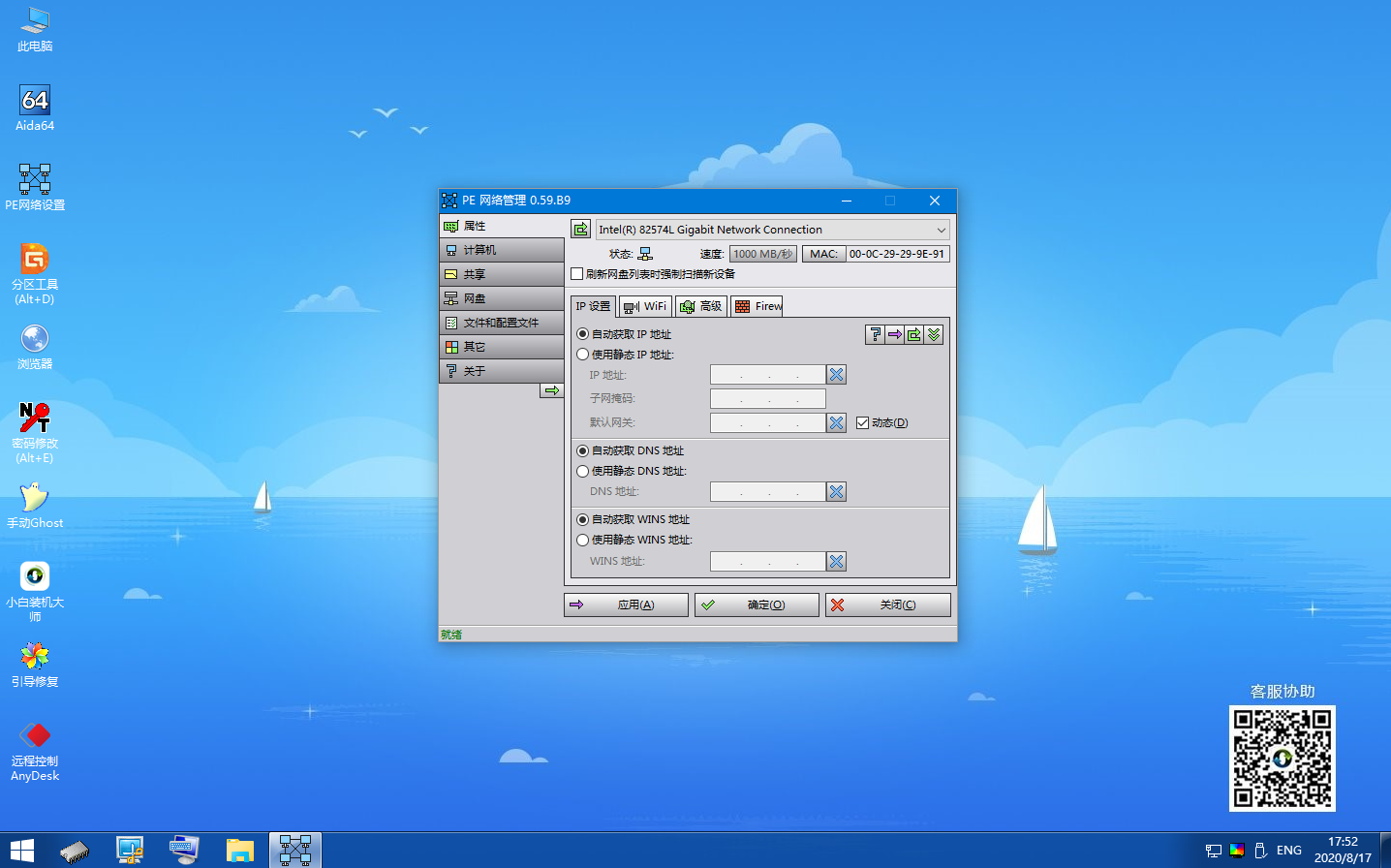Toggle the 动态(D) checkbox for default gateway
This screenshot has width=1391, height=868.
point(861,422)
